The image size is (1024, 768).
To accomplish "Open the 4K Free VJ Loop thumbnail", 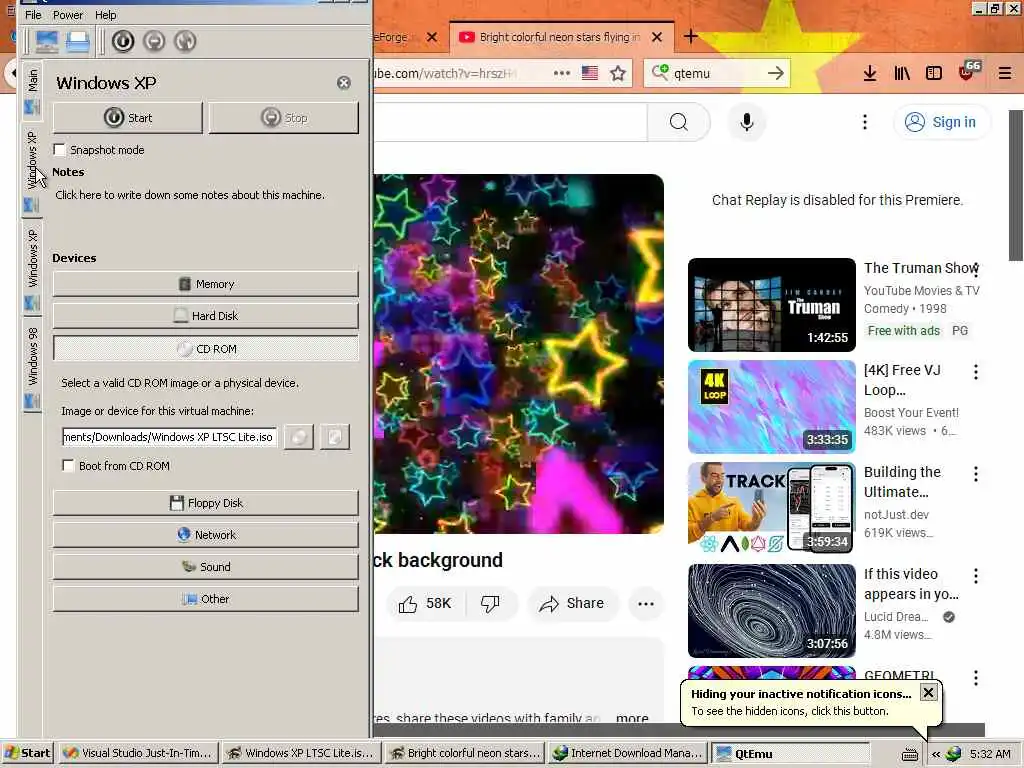I will (x=772, y=407).
